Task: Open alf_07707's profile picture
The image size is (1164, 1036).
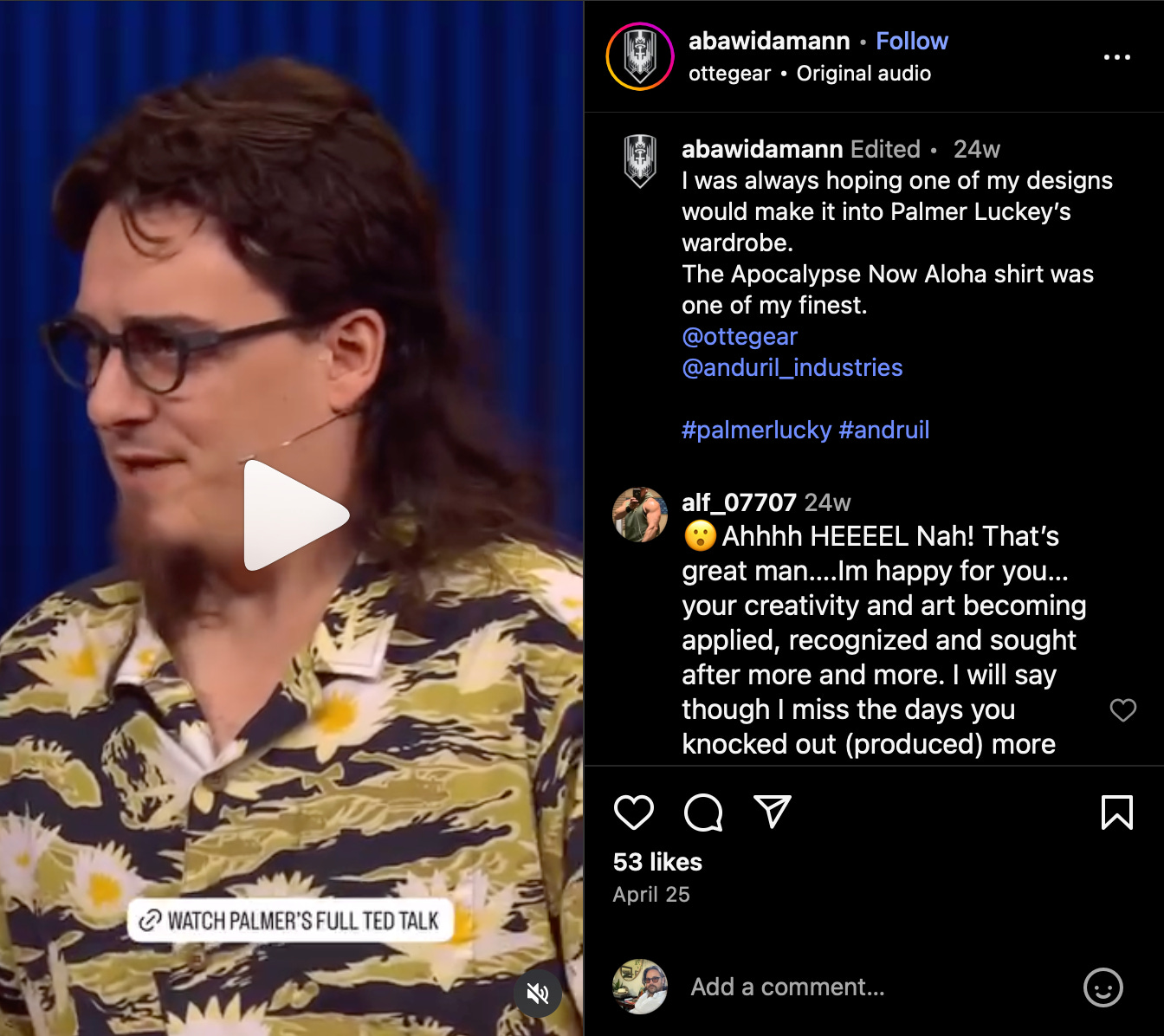Action: coord(640,515)
